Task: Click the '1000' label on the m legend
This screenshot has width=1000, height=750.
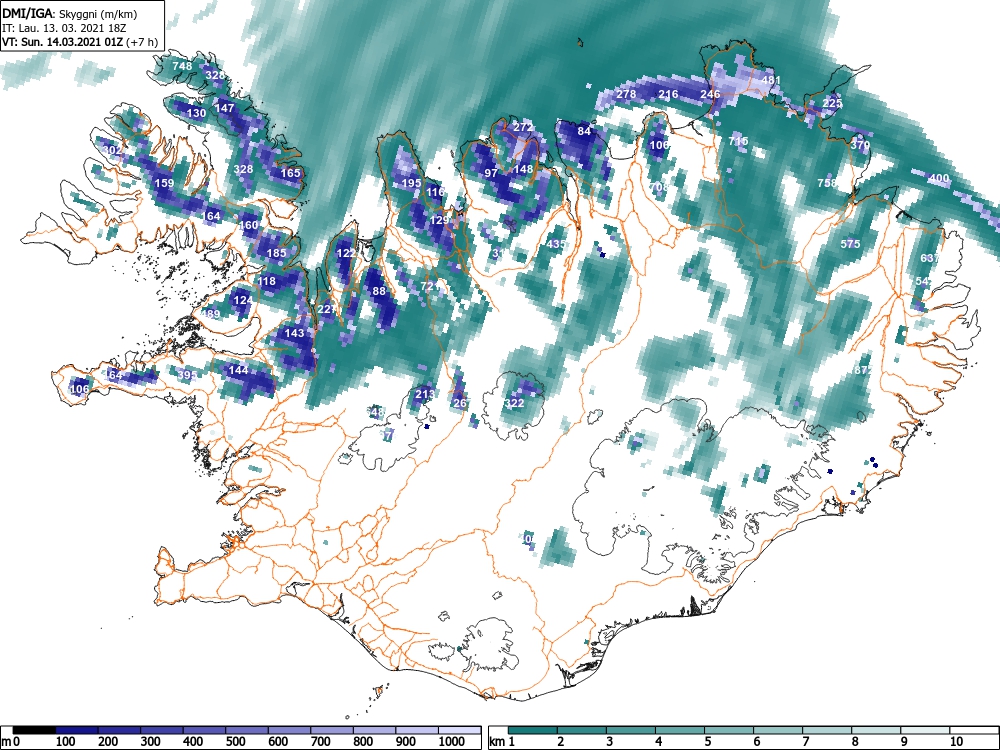Action: (x=452, y=742)
